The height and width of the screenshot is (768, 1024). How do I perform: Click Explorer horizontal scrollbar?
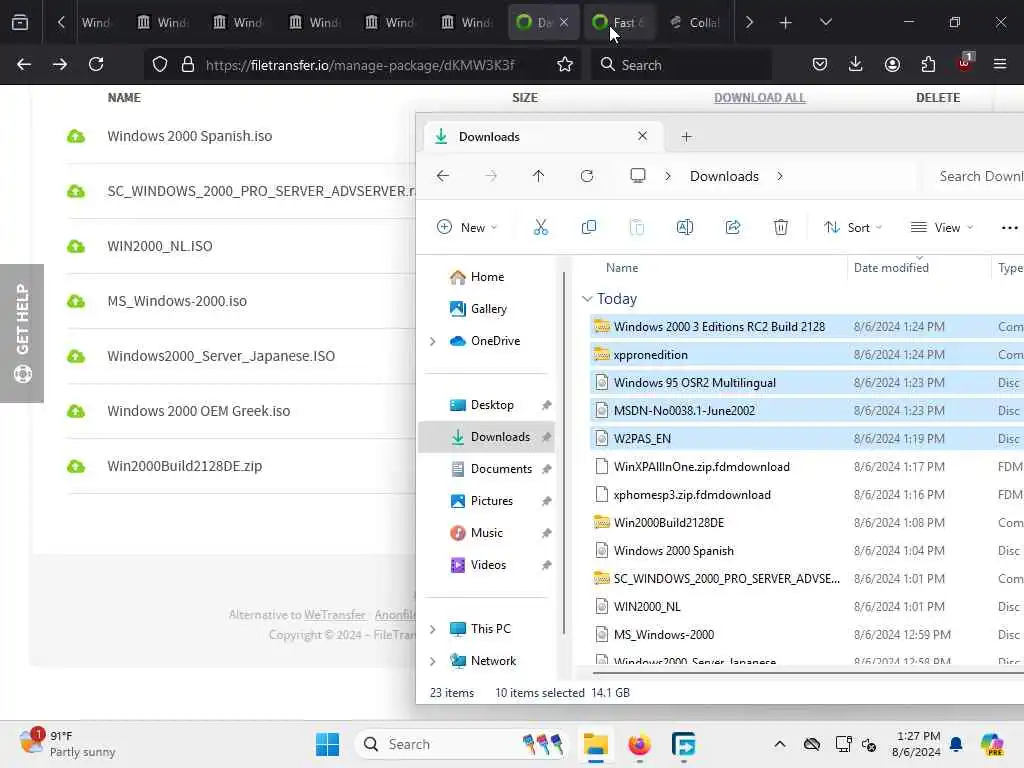[808, 673]
